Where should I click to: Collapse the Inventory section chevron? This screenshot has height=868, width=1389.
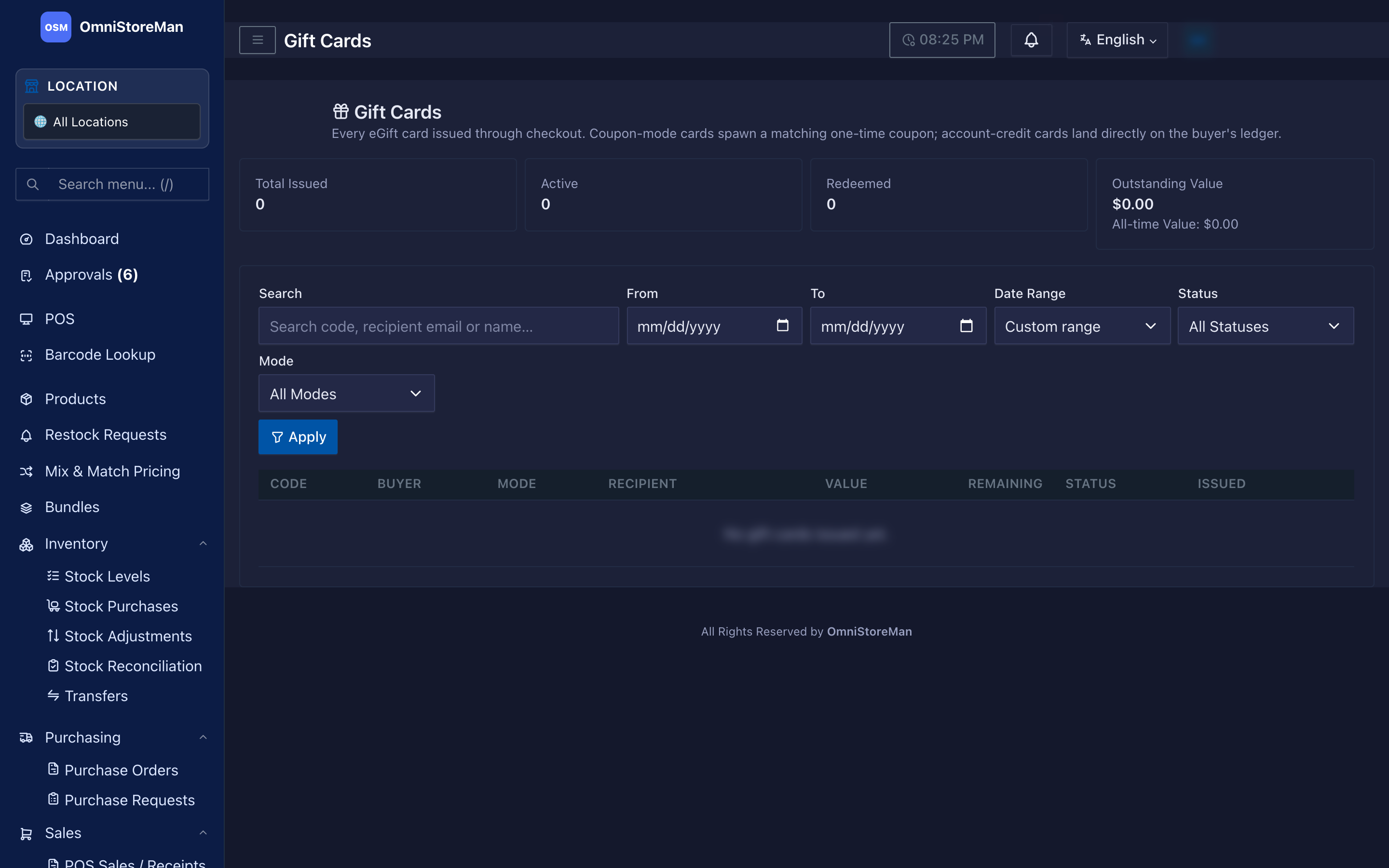click(203, 543)
